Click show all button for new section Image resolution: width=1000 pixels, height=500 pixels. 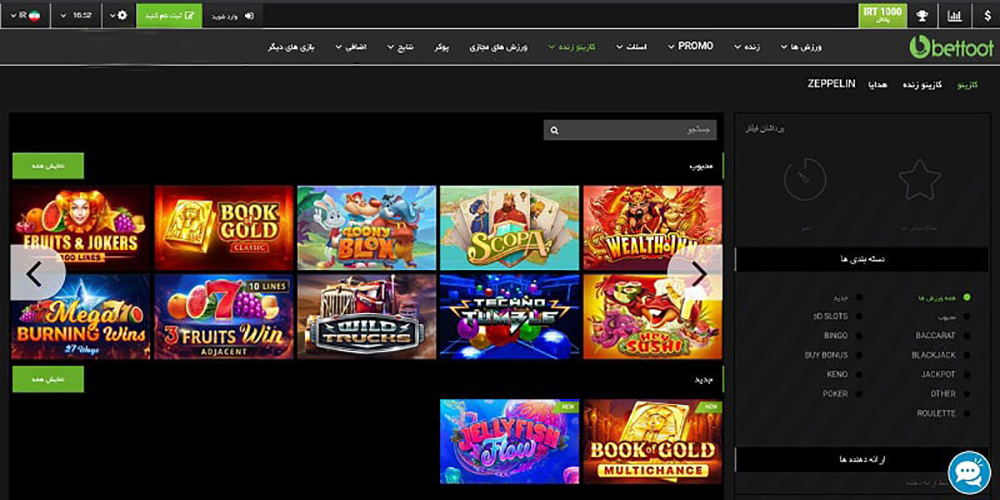pyautogui.click(x=48, y=379)
